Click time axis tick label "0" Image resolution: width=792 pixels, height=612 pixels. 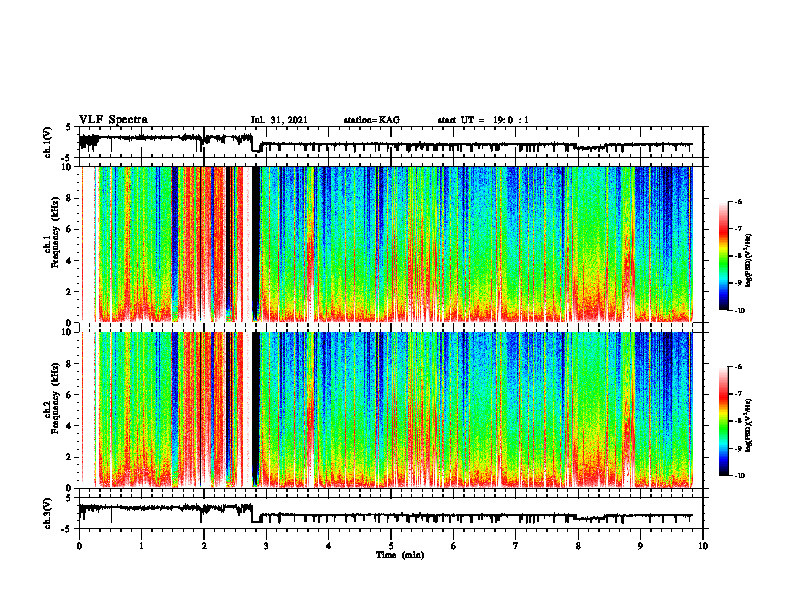(x=79, y=546)
